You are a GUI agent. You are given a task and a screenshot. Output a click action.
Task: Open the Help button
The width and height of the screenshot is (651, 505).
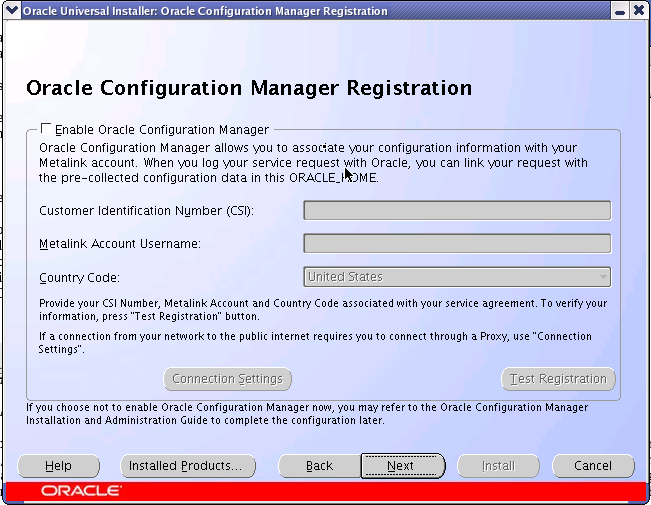pyautogui.click(x=59, y=466)
